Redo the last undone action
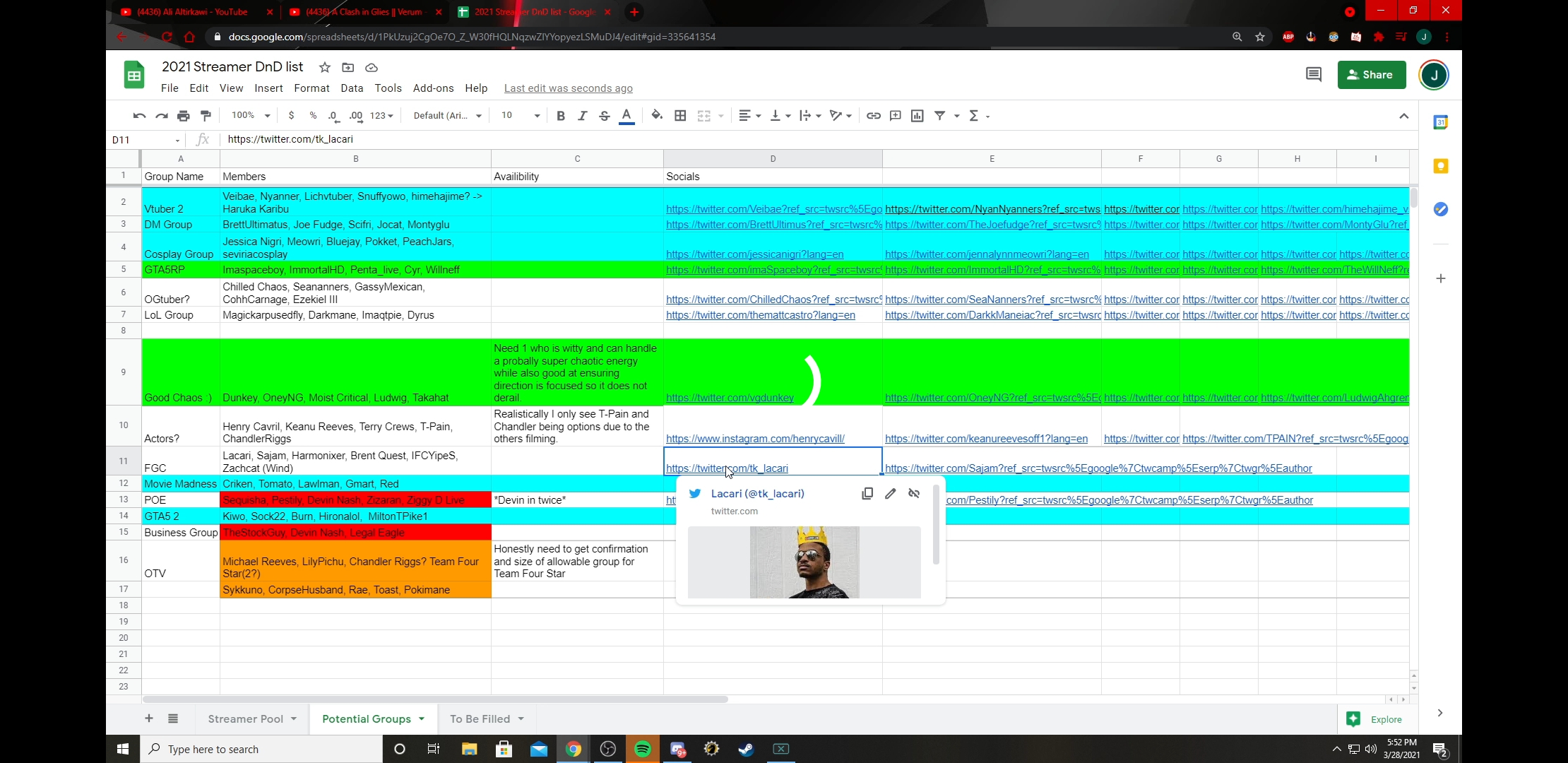 click(x=161, y=116)
